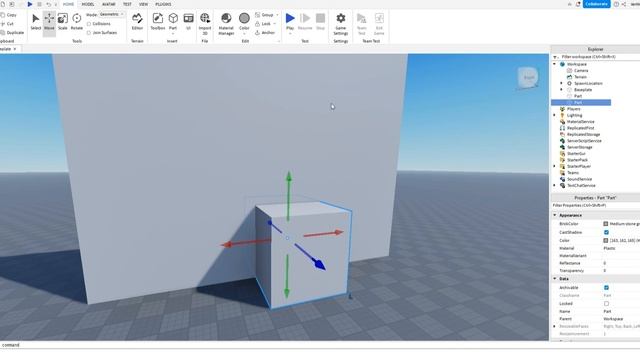Open the Terrain Editor
640x360 pixels.
(x=137, y=22)
